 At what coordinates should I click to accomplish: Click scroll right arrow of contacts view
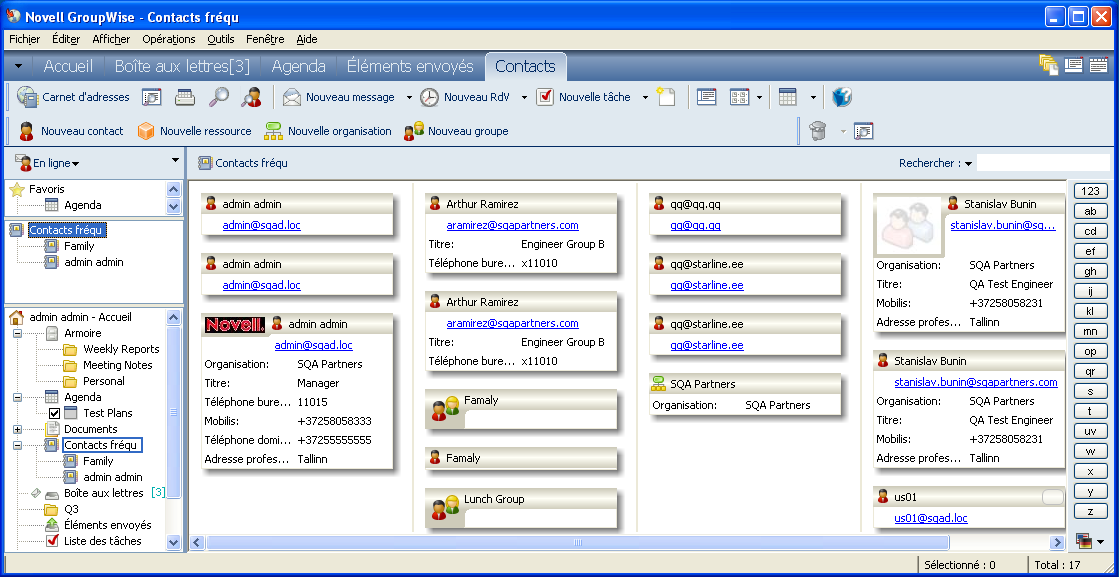pos(1058,543)
